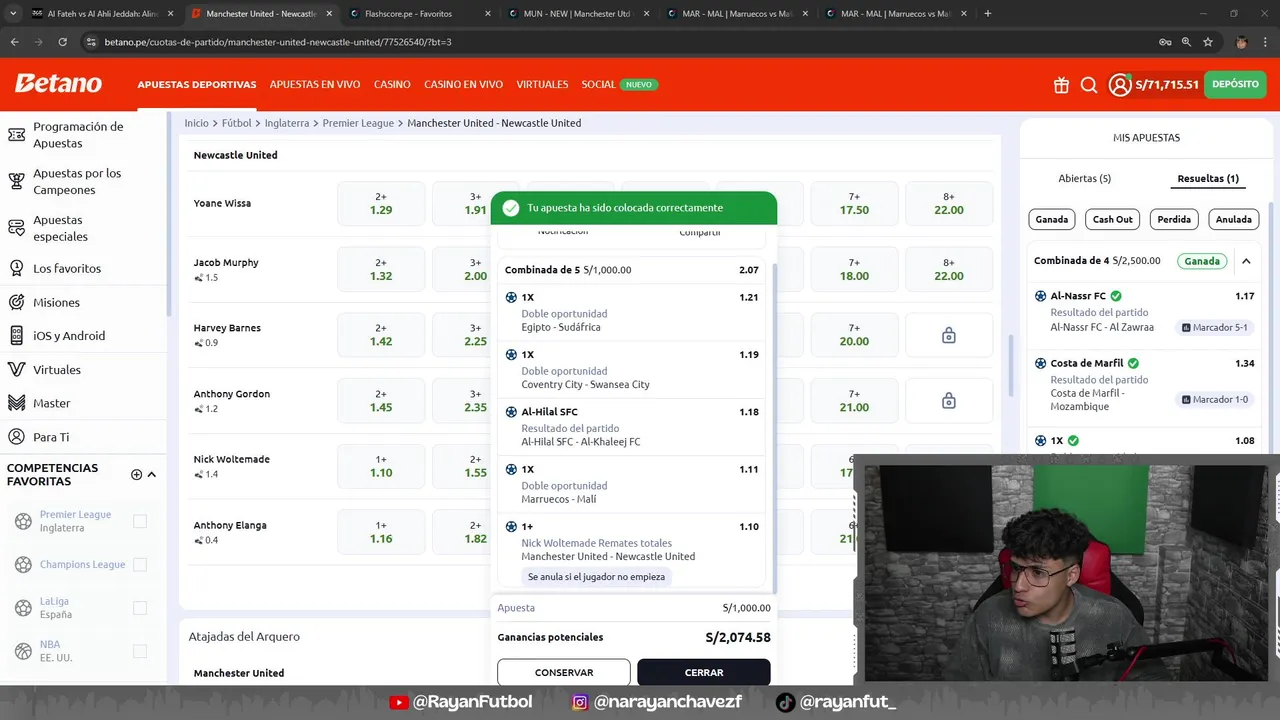Screen dimensions: 1280x720
Task: Open the gift box promotions icon
Action: click(x=1061, y=85)
